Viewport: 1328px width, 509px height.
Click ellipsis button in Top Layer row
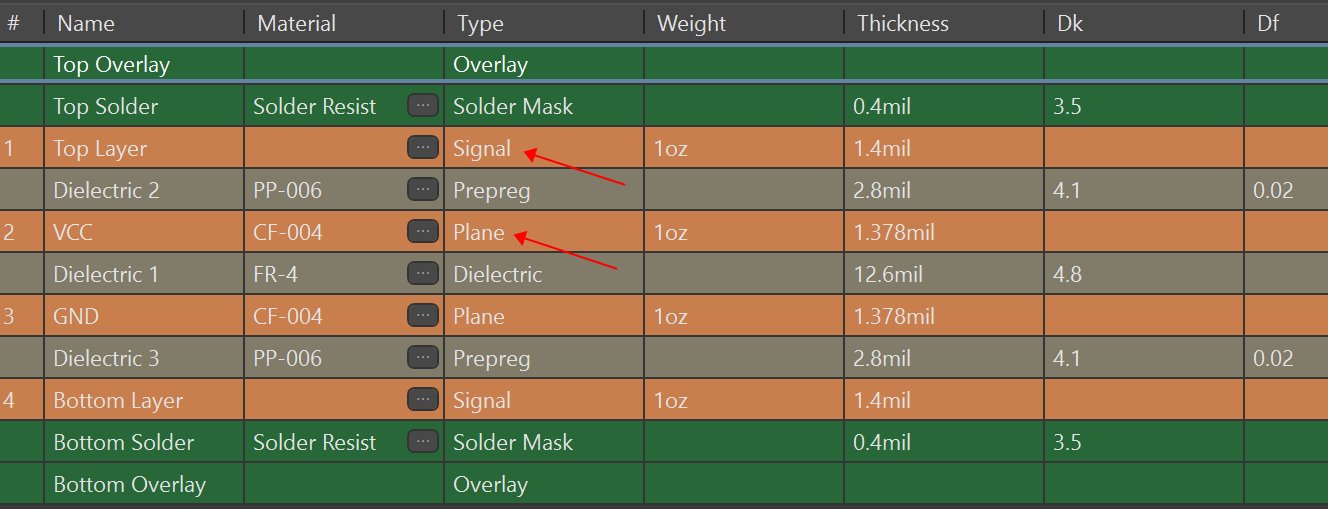[x=423, y=147]
